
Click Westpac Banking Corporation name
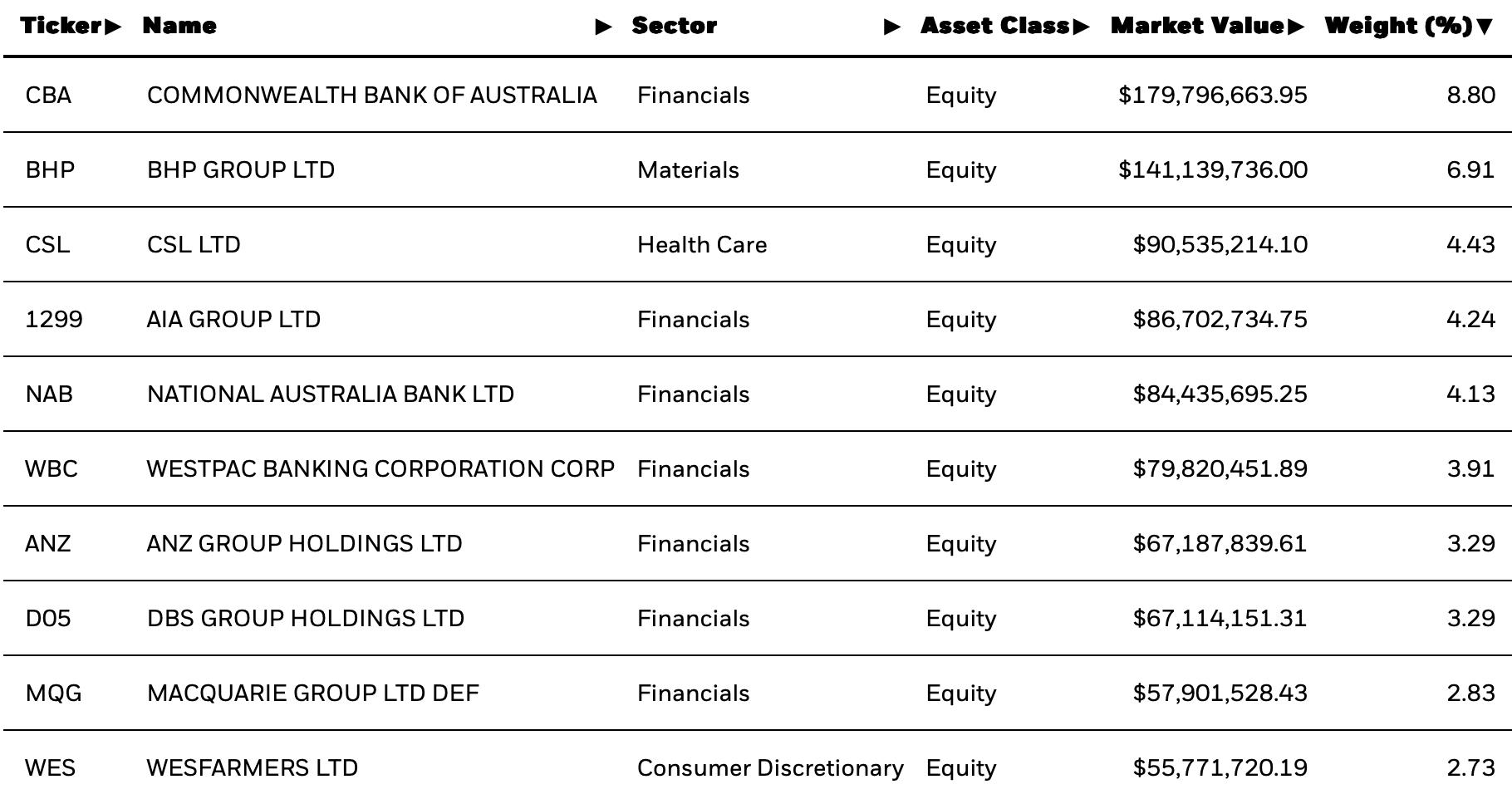click(380, 468)
